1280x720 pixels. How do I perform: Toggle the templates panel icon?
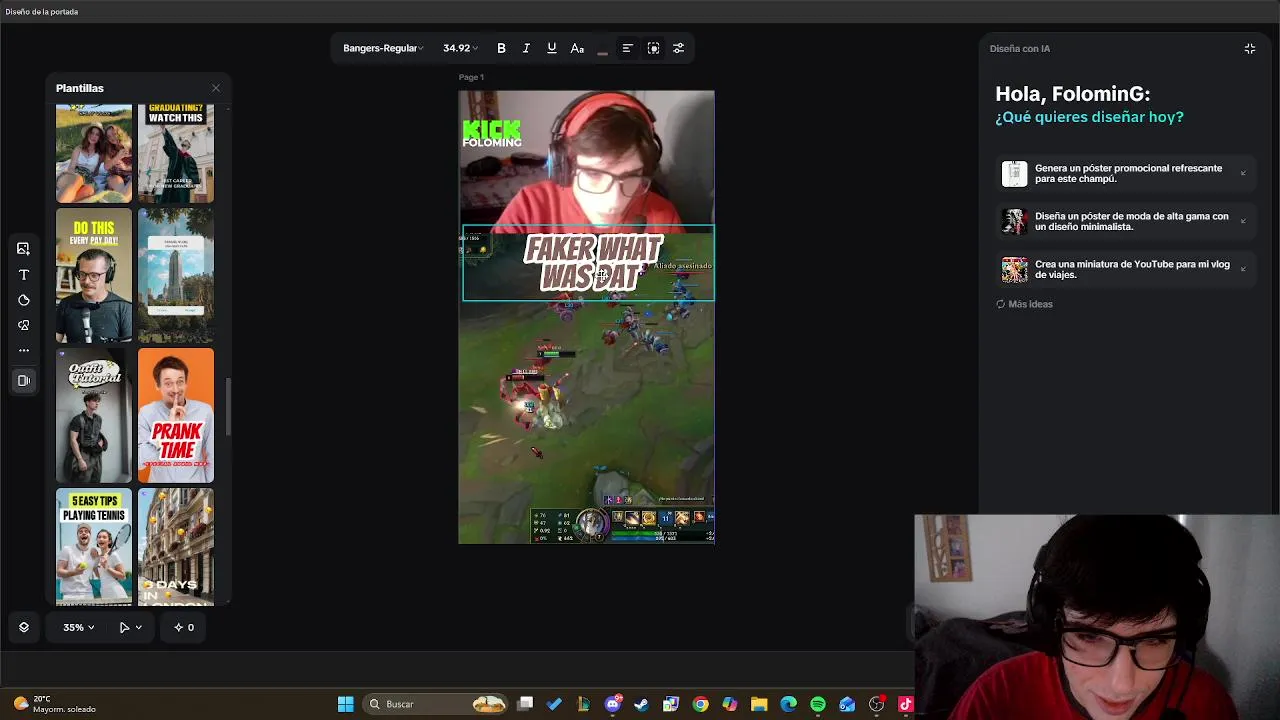[x=24, y=380]
